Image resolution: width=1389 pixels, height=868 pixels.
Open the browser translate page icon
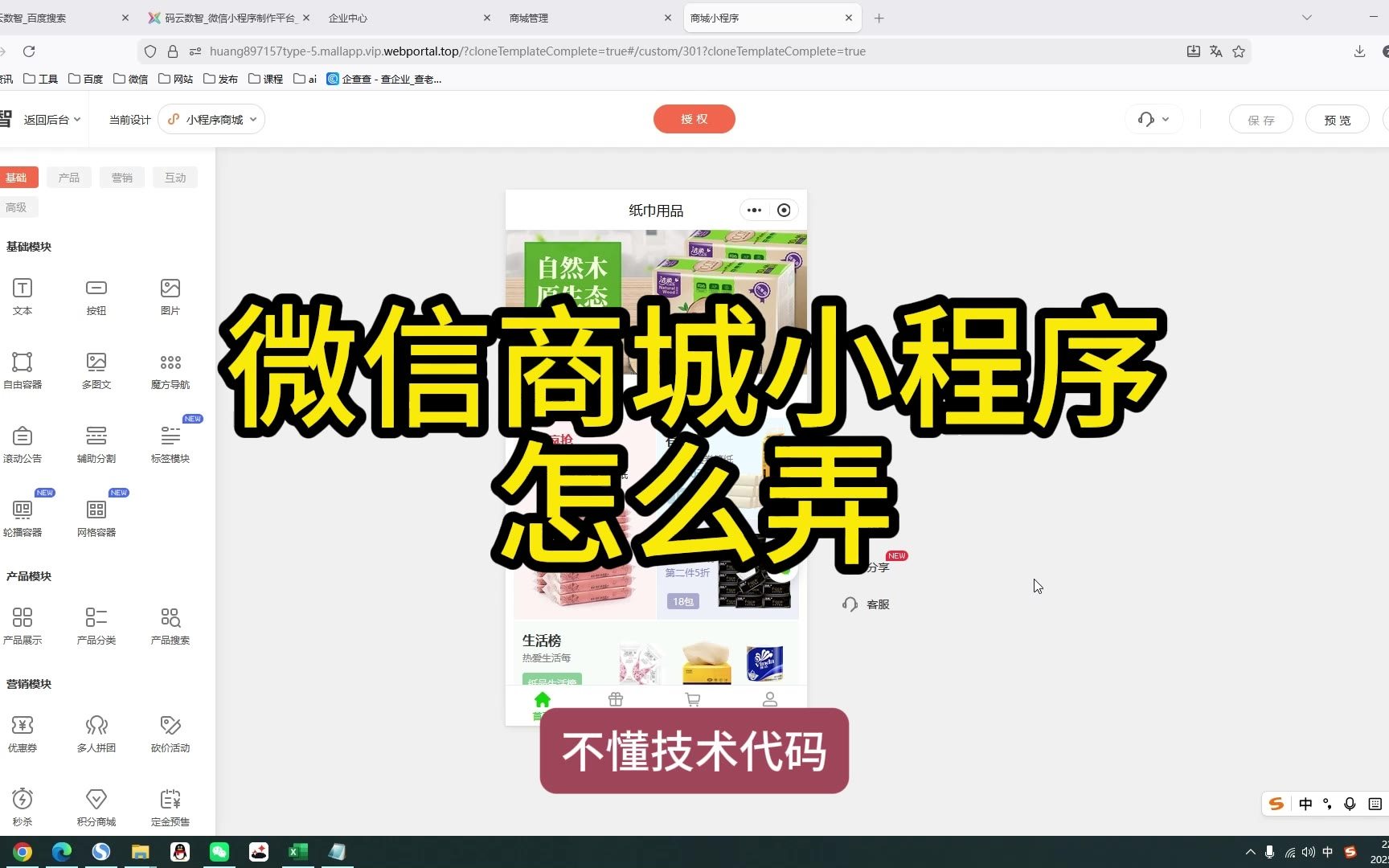click(x=1216, y=51)
